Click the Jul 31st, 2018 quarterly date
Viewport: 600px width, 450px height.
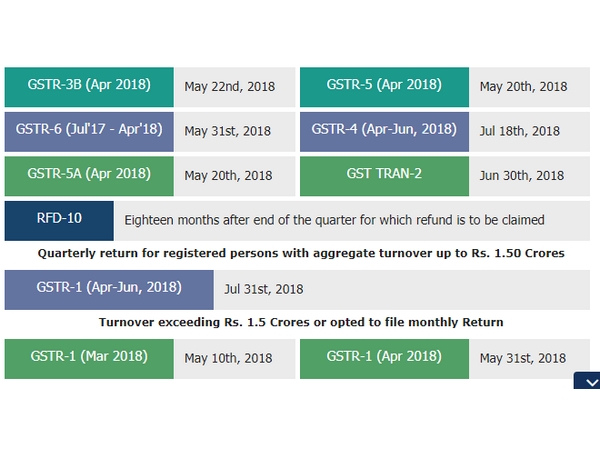tap(264, 289)
